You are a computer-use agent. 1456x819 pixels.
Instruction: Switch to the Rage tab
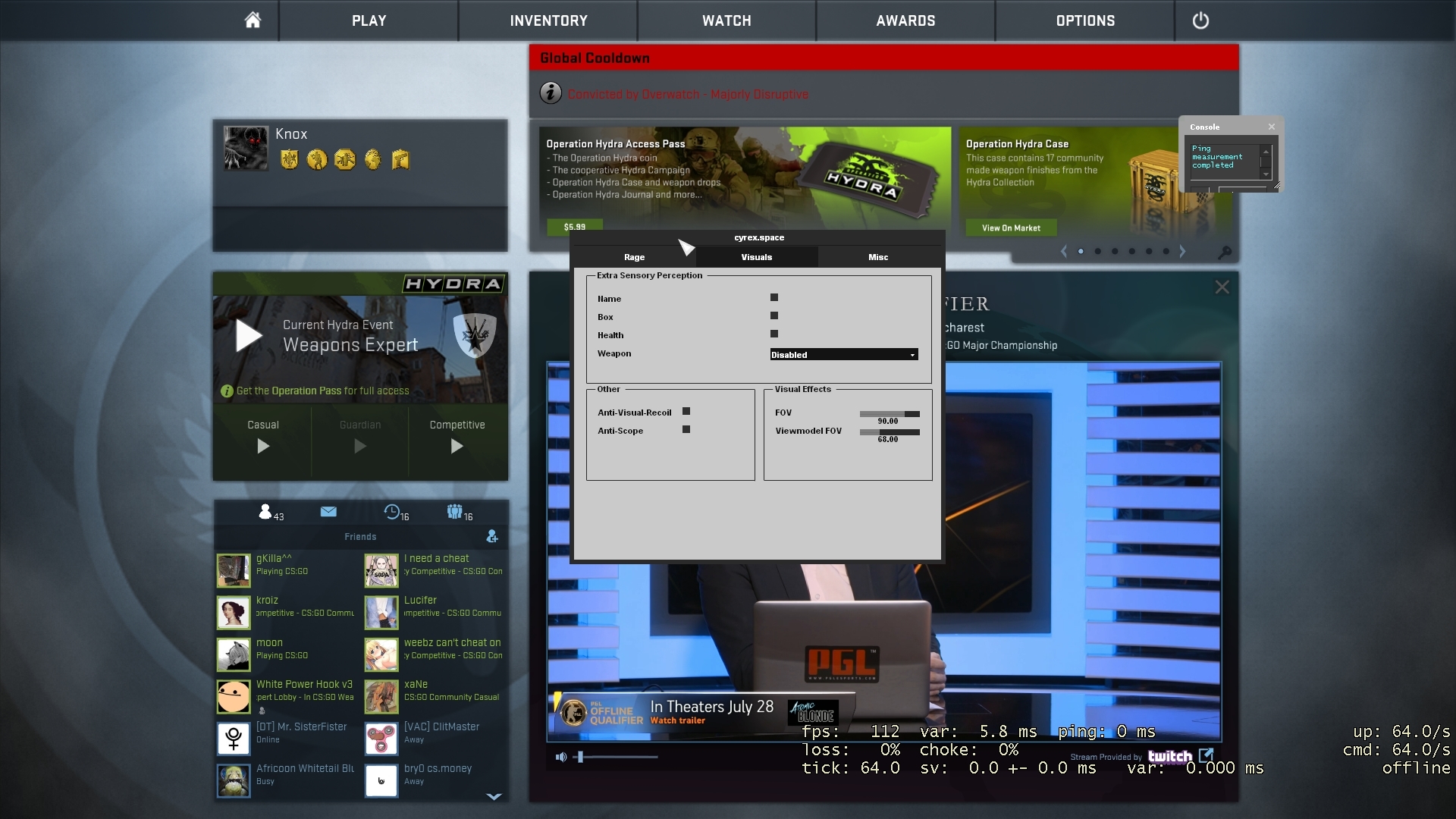pos(635,258)
